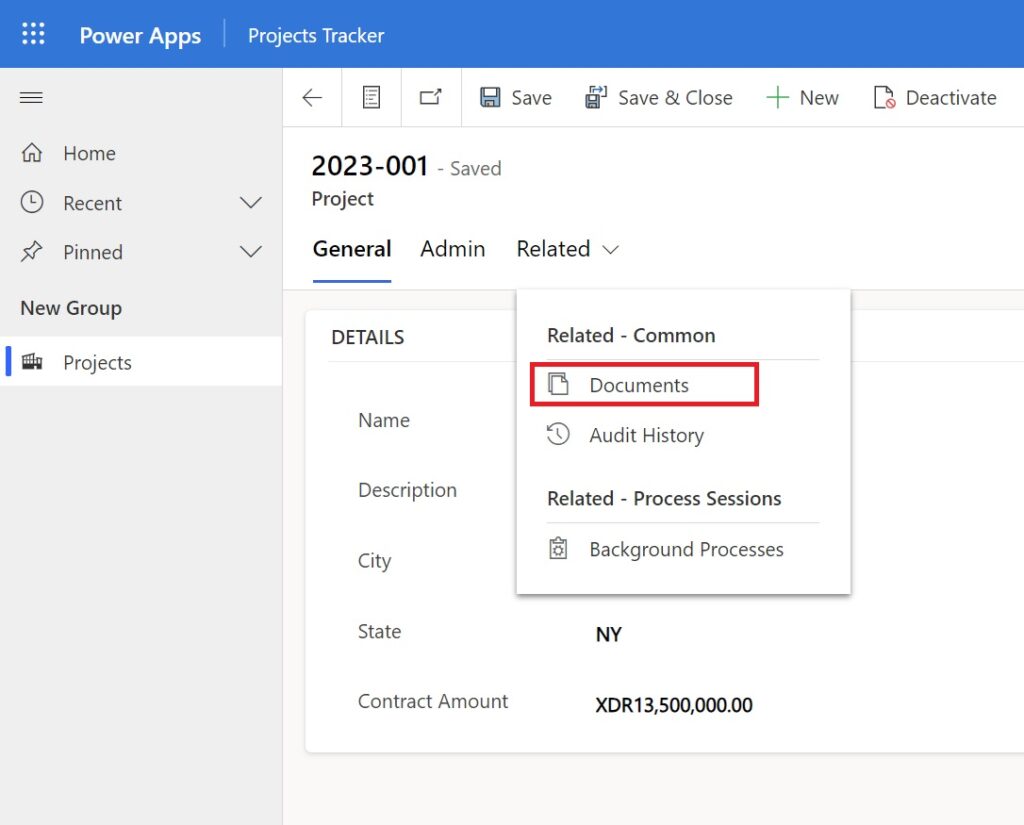Switch to the Admin tab
Viewport: 1024px width, 825px height.
pos(452,249)
